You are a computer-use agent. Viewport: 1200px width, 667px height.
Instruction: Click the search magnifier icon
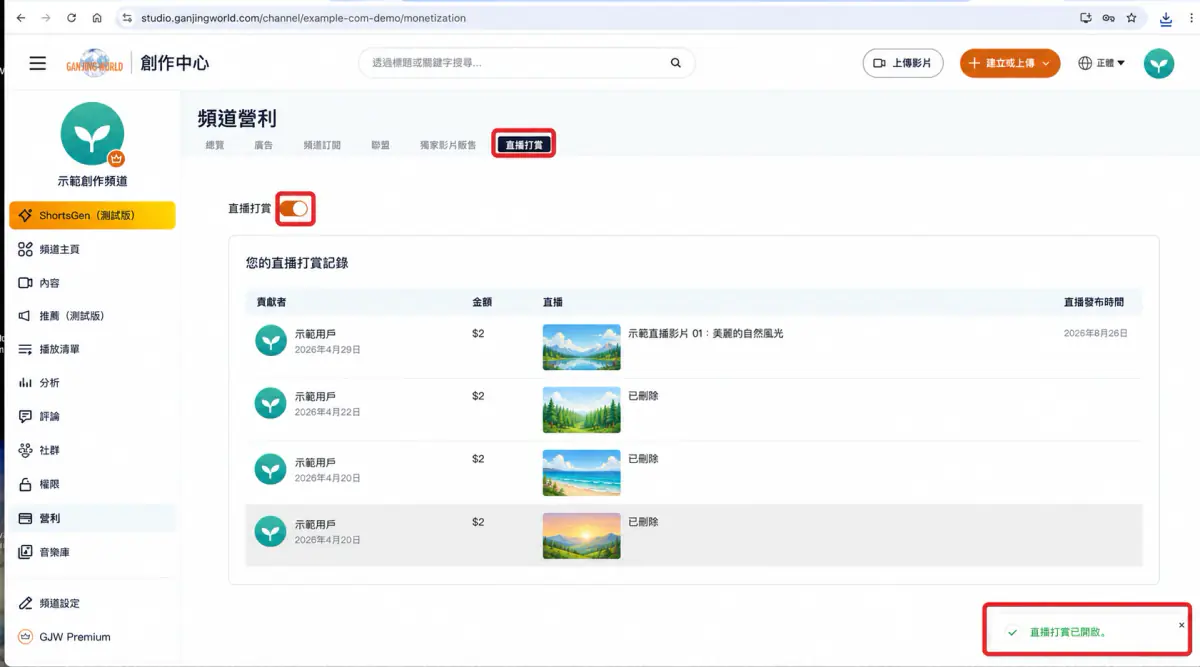[x=676, y=63]
